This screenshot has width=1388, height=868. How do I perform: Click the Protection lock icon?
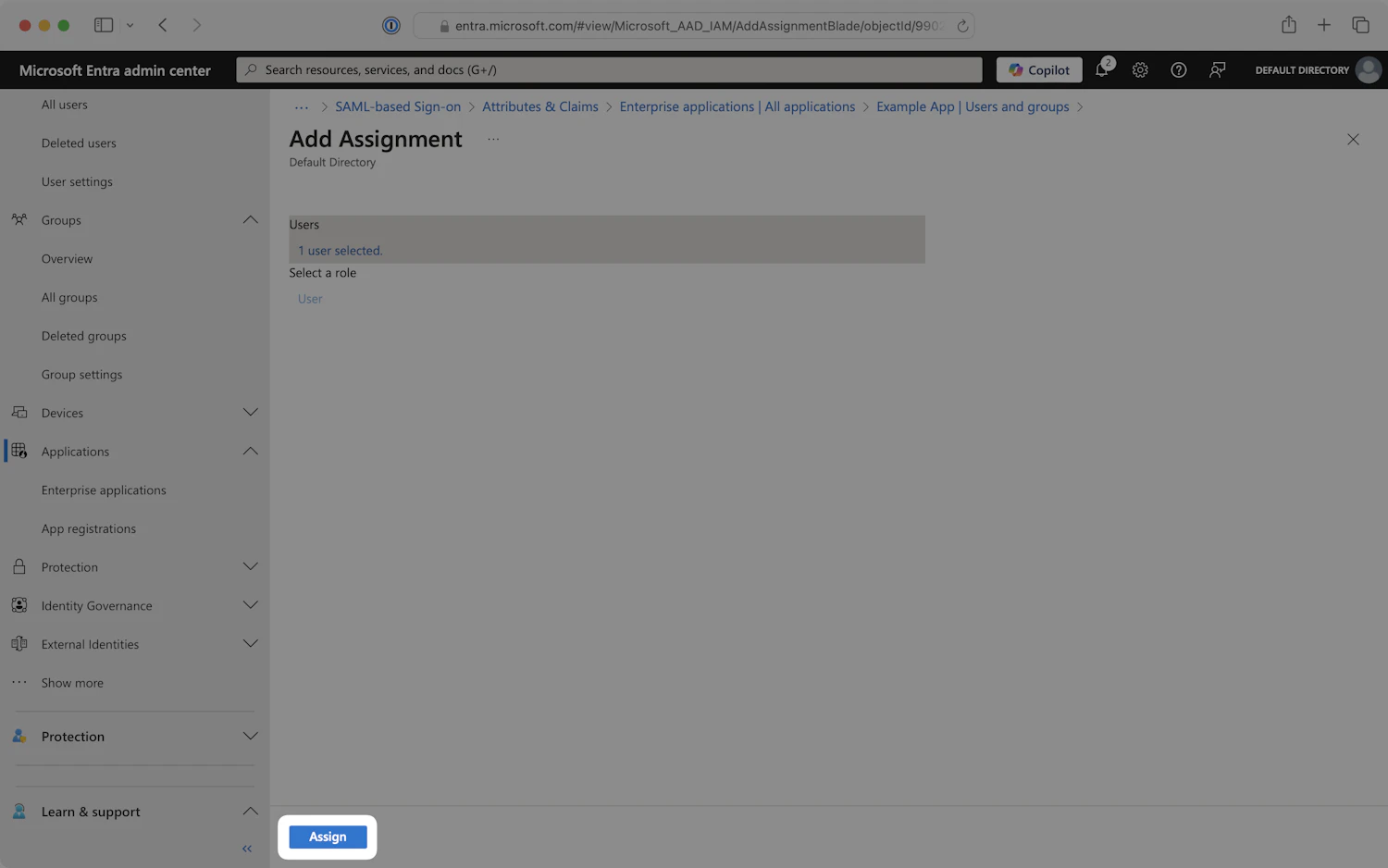point(19,567)
